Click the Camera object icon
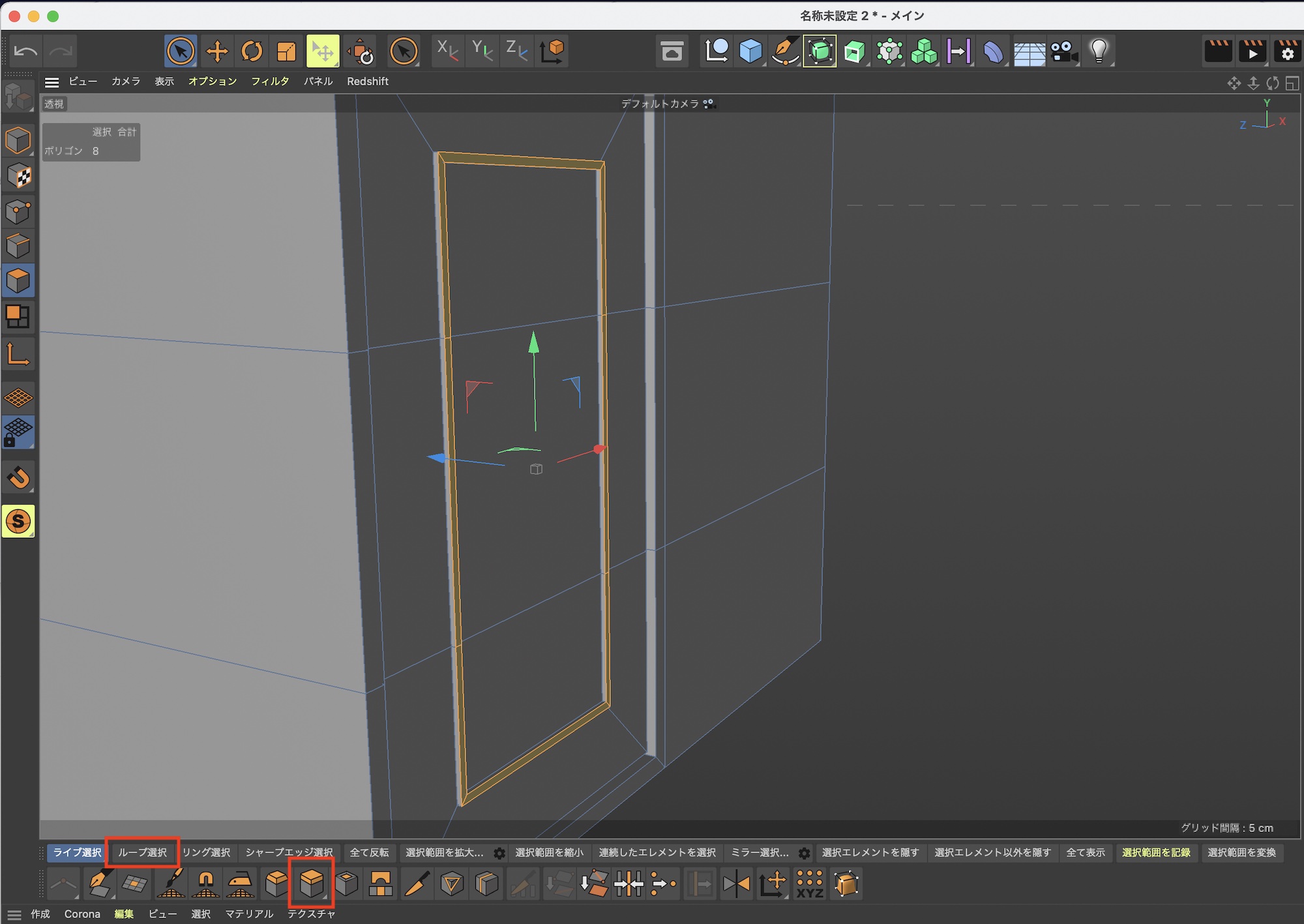 pos(1064,51)
